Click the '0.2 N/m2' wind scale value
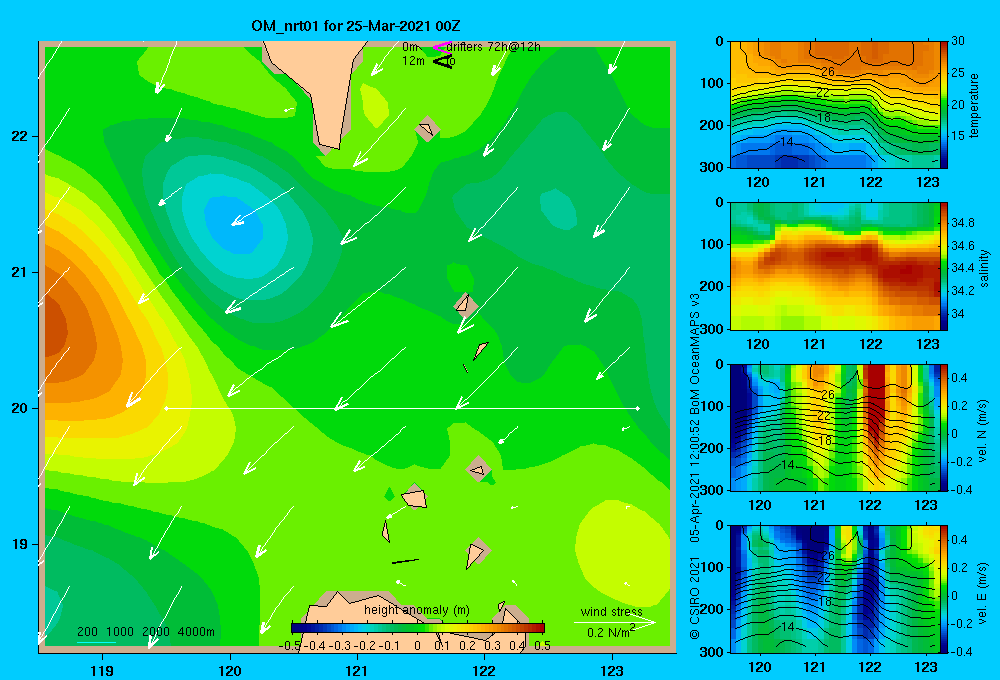The height and width of the screenshot is (680, 1000). tap(610, 632)
